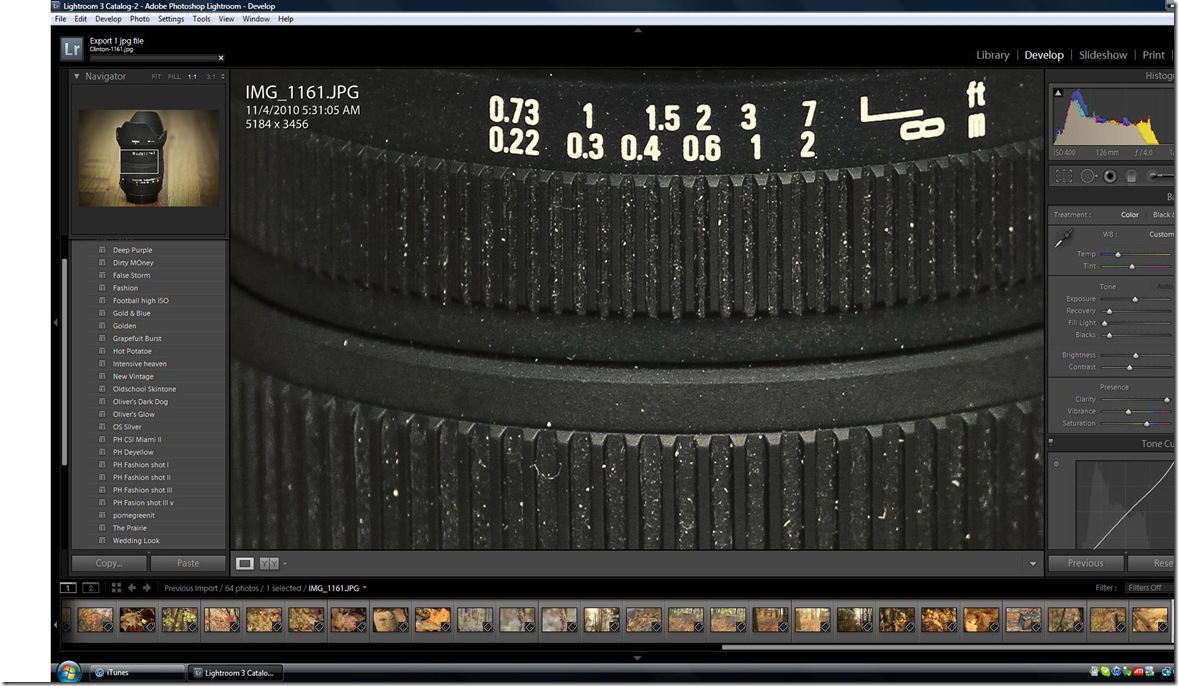1178x686 pixels.
Task: Select the Crop Overlay tool
Action: pyautogui.click(x=1064, y=176)
